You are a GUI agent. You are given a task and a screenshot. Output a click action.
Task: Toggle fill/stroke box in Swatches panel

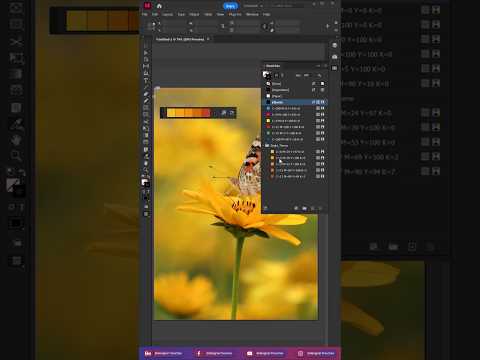pos(266,75)
